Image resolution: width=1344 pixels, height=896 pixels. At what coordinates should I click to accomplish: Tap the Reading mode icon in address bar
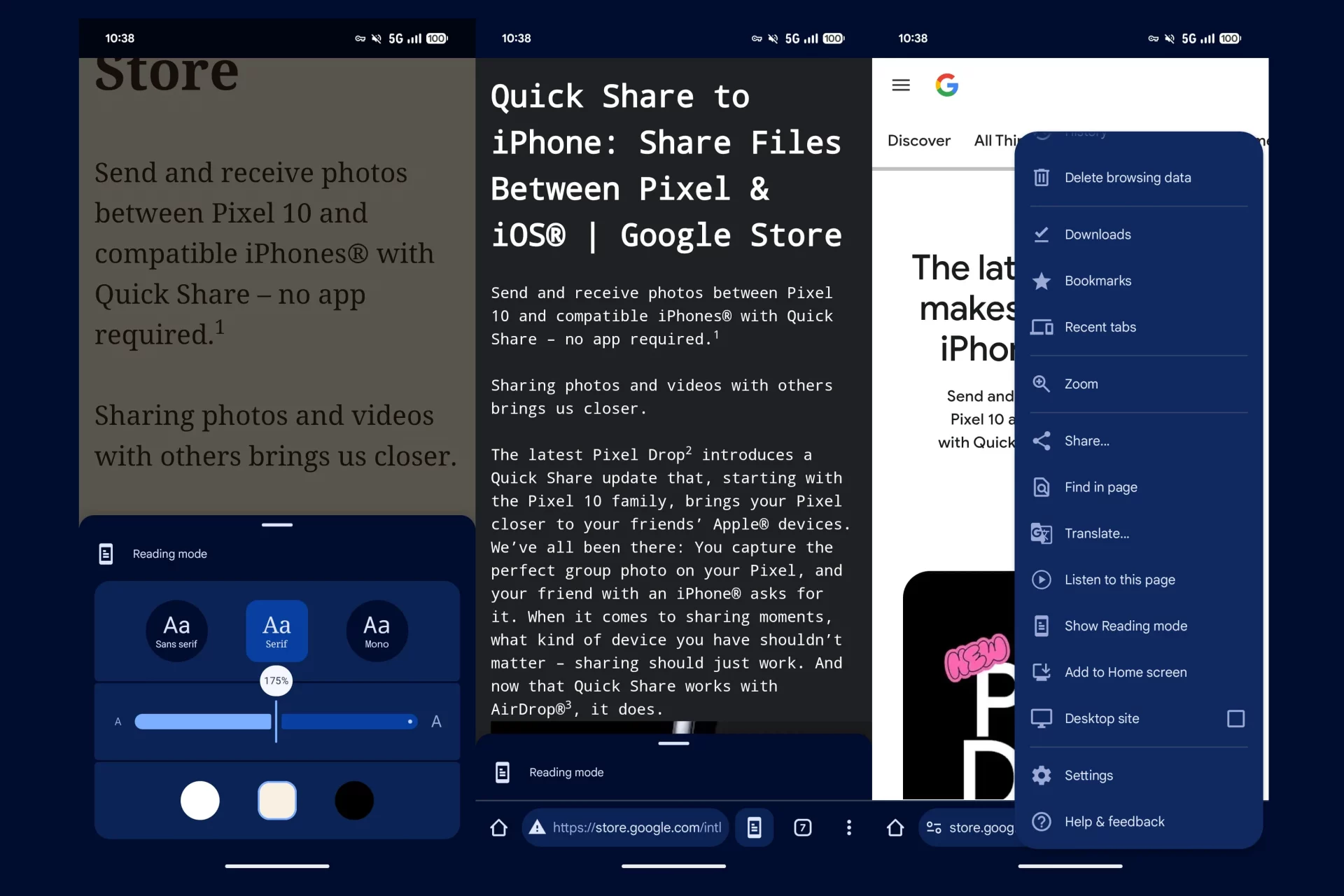point(754,827)
